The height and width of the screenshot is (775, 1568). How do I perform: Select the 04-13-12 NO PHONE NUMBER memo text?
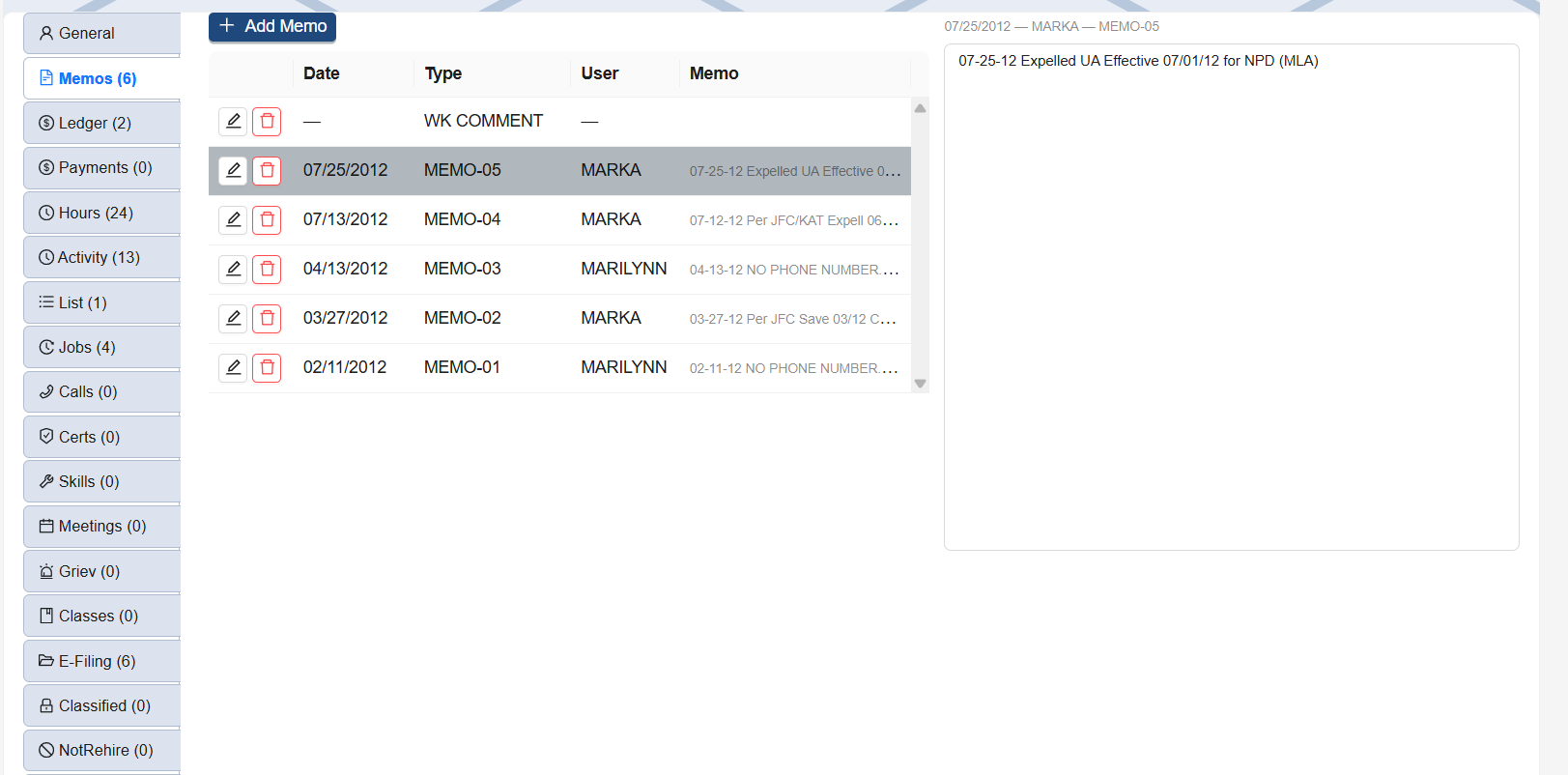794,270
